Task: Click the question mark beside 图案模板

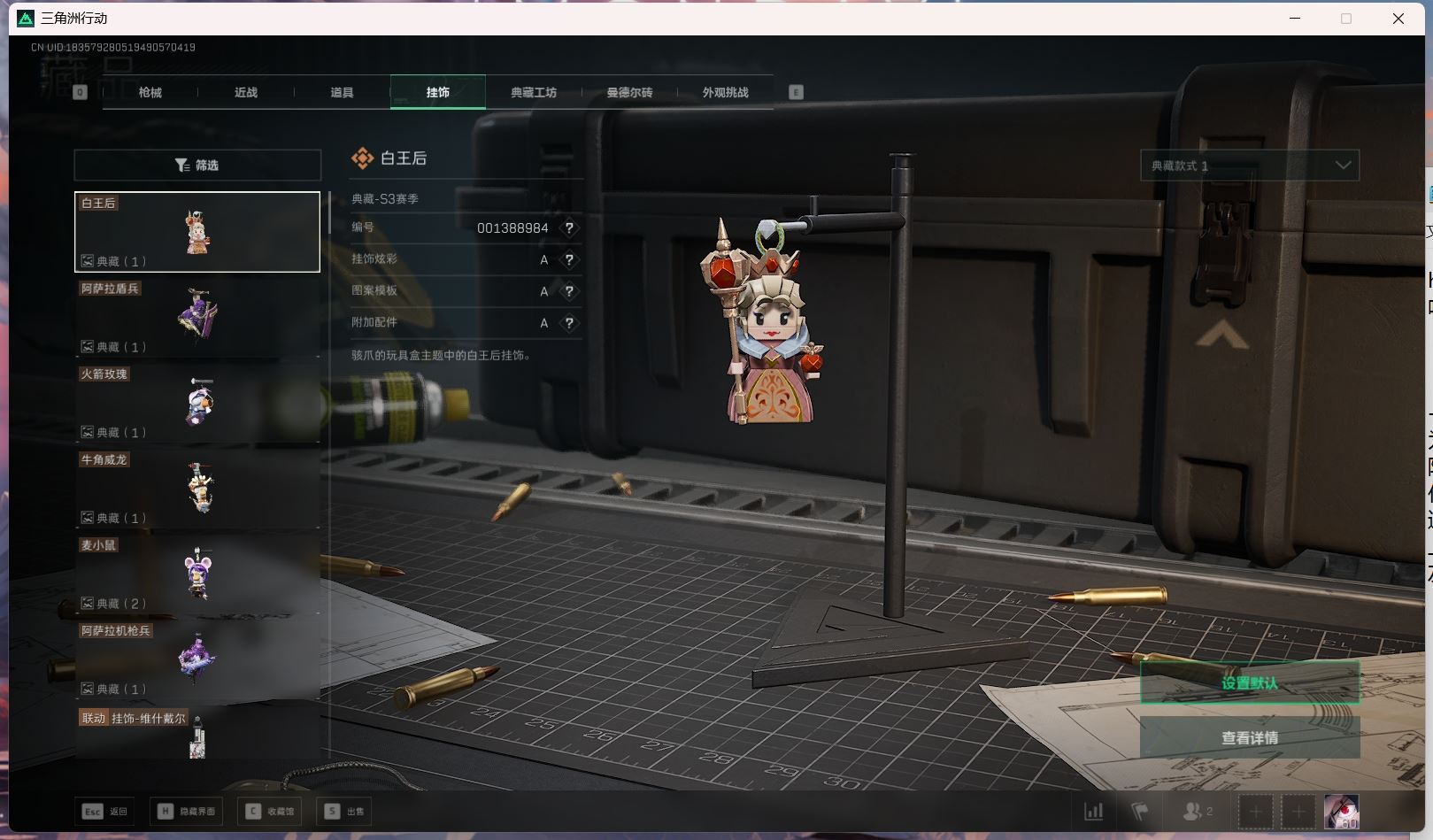Action: pyautogui.click(x=569, y=291)
